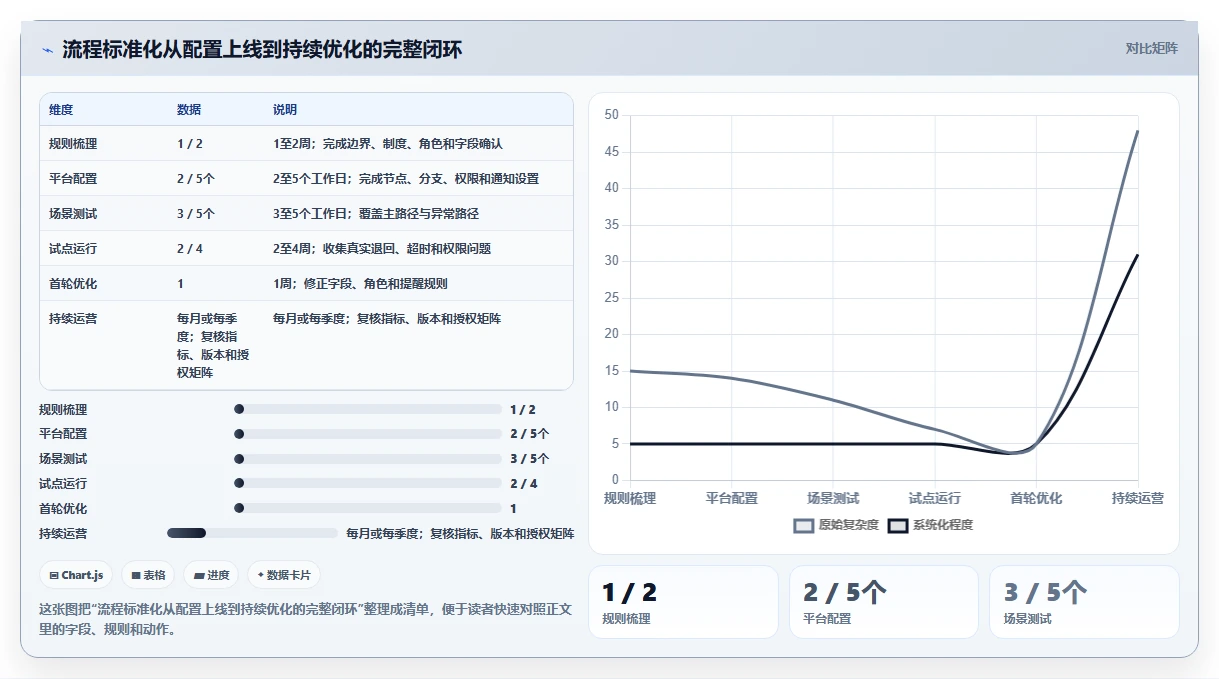The image size is (1219, 679).
Task: Click the 平台配置 progress bar
Action: (x=368, y=434)
